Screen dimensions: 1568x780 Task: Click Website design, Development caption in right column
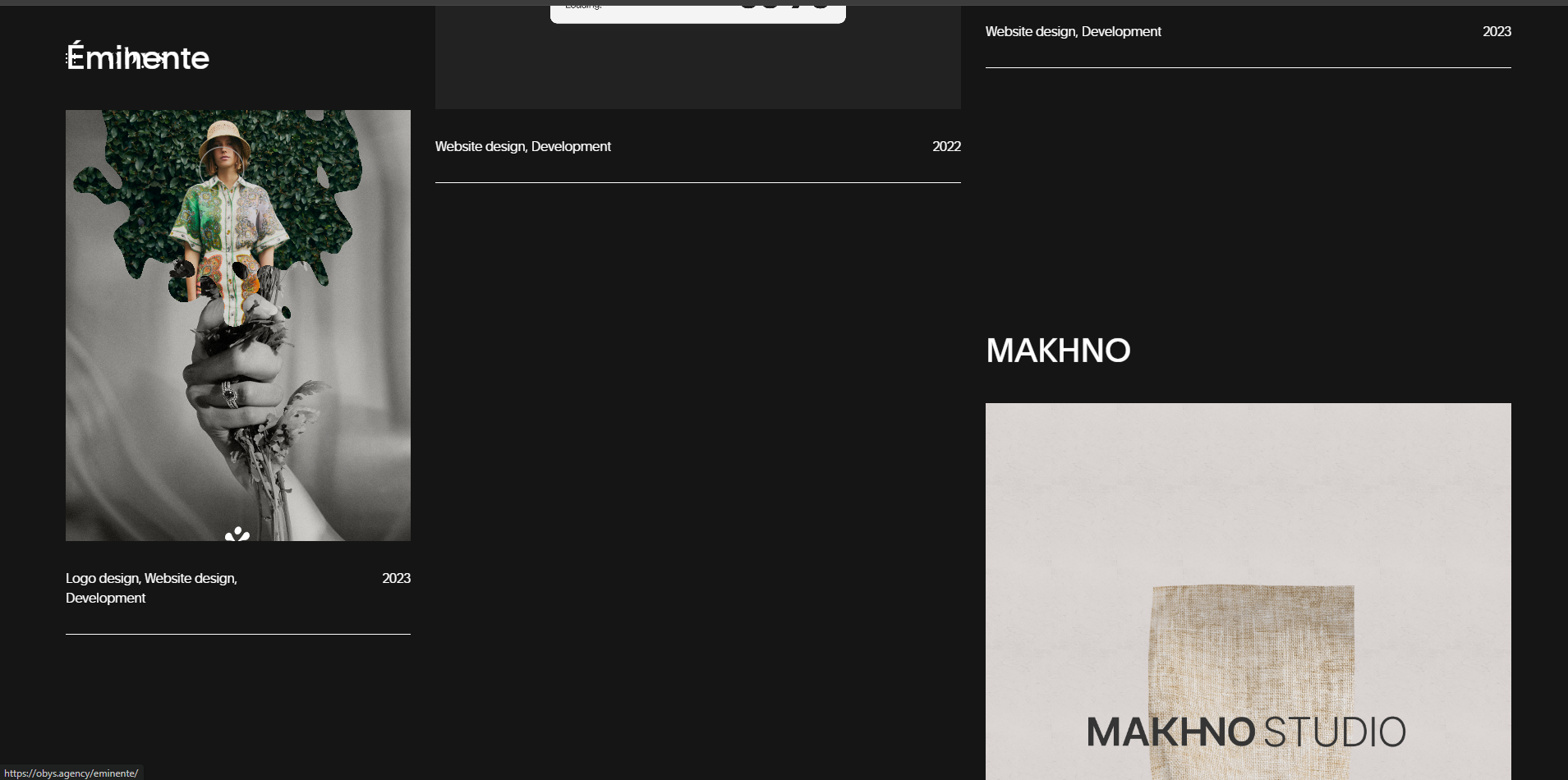coord(1074,31)
